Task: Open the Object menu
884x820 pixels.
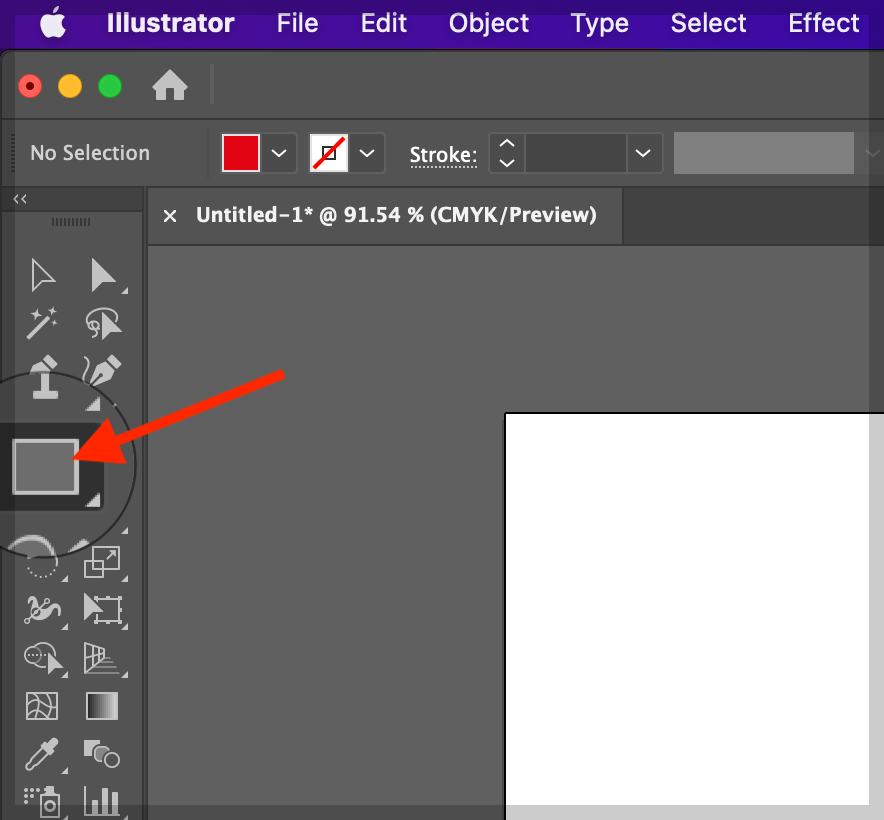Action: coord(488,24)
